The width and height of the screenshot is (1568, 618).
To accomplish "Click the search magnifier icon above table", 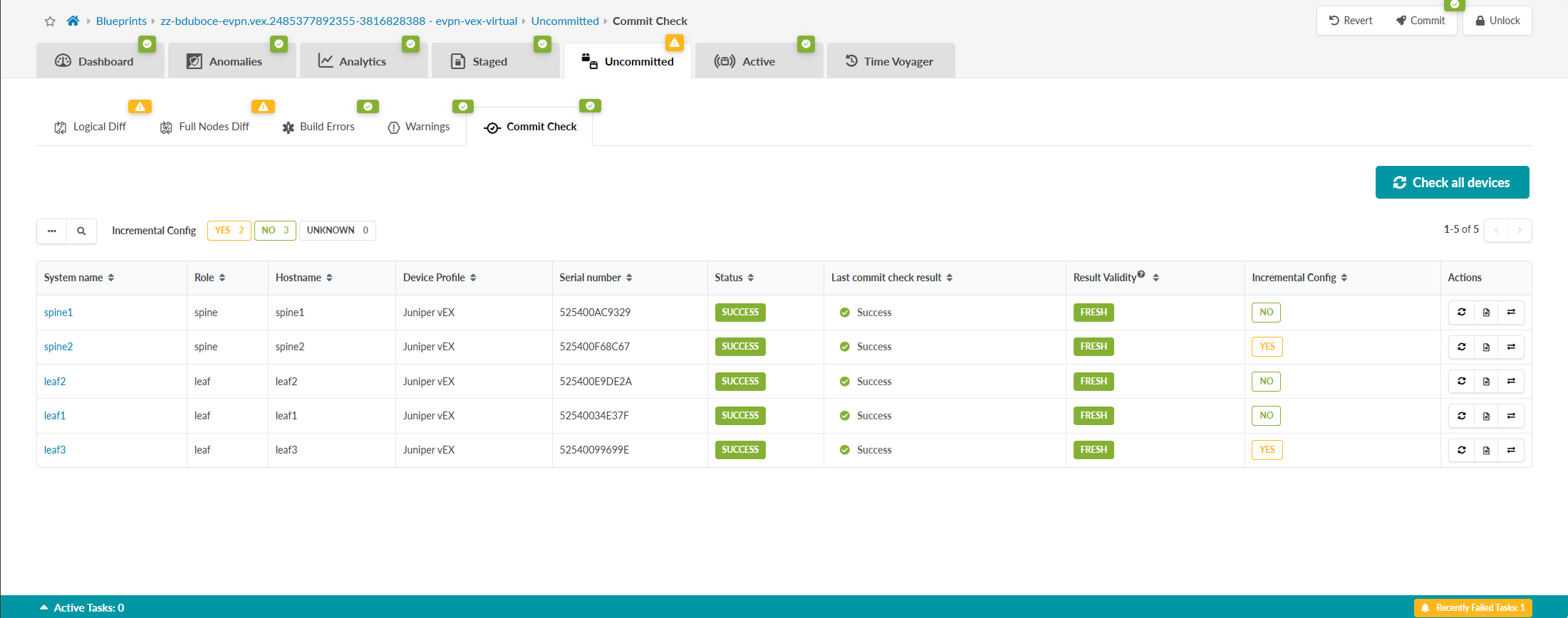I will 81,231.
